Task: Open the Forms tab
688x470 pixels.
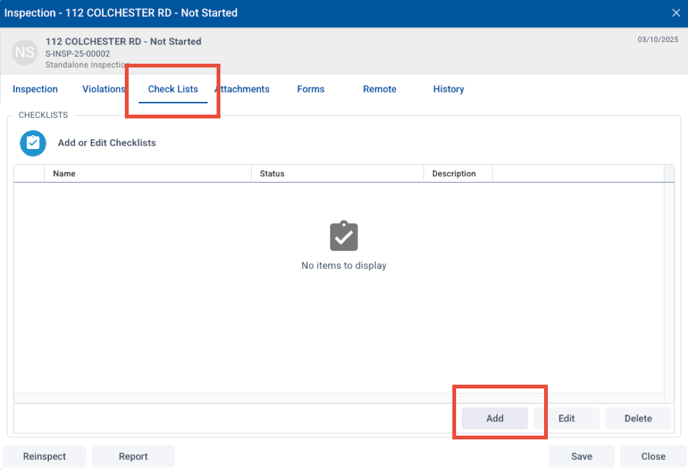Action: [310, 89]
